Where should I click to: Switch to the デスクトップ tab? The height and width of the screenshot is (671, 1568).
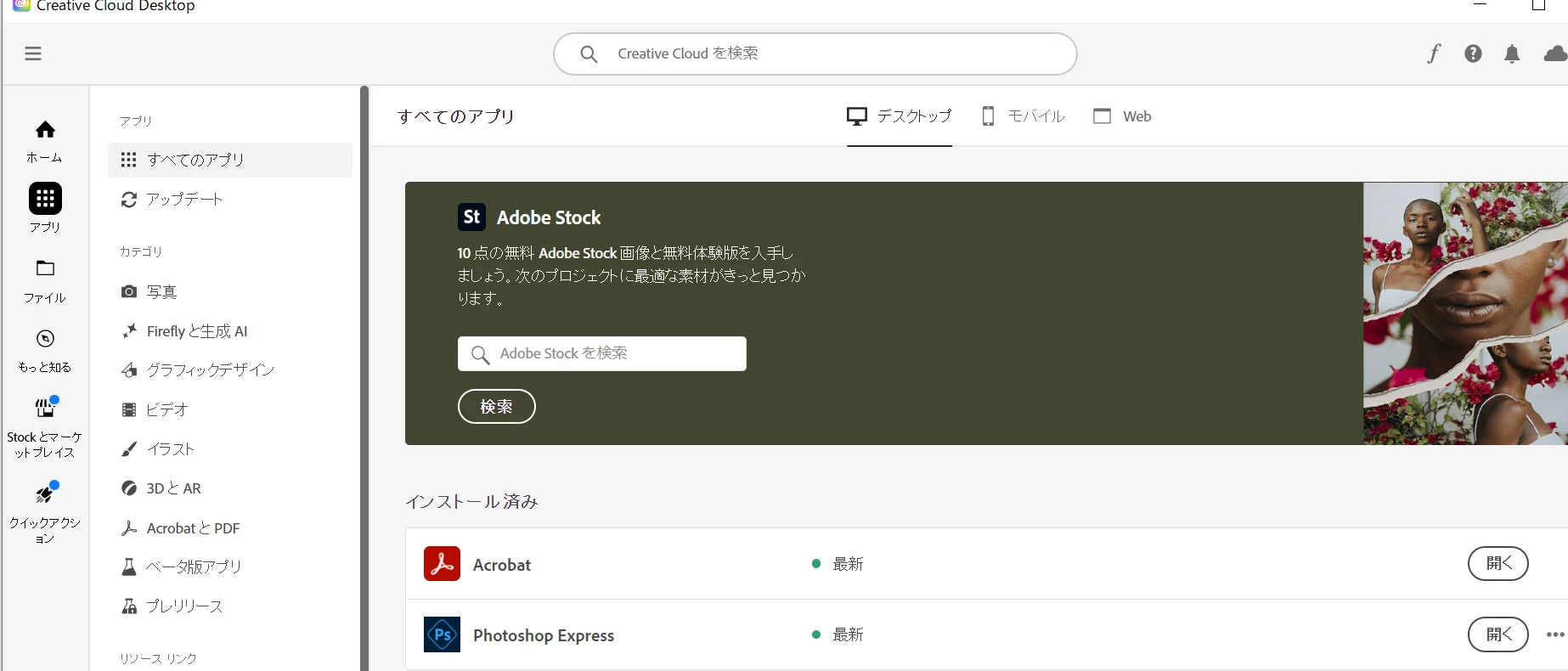click(900, 116)
